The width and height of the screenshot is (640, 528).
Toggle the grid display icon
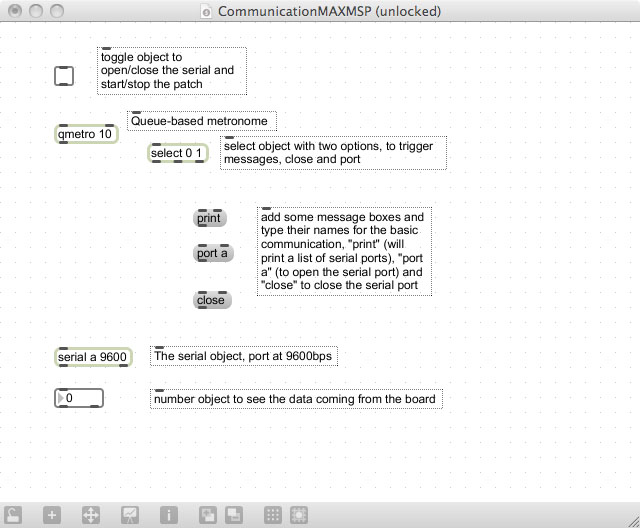point(272,515)
